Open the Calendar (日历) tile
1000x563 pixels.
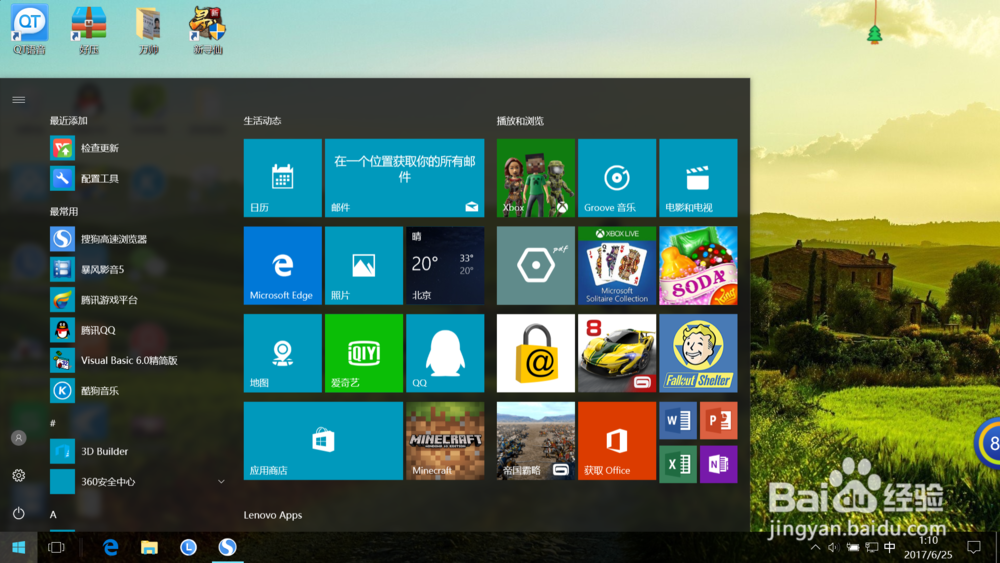pyautogui.click(x=283, y=178)
